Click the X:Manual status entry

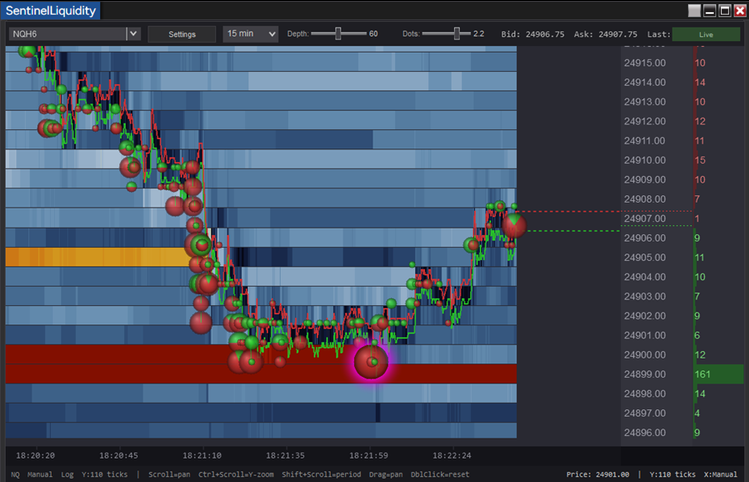[720, 474]
